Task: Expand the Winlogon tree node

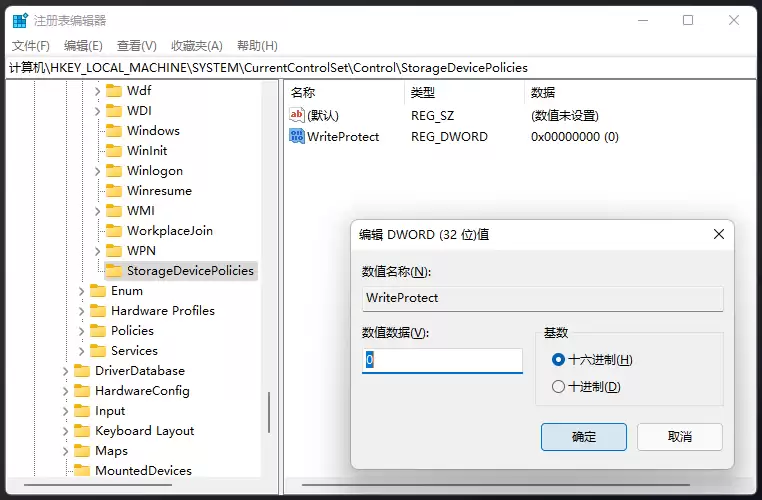Action: (97, 171)
